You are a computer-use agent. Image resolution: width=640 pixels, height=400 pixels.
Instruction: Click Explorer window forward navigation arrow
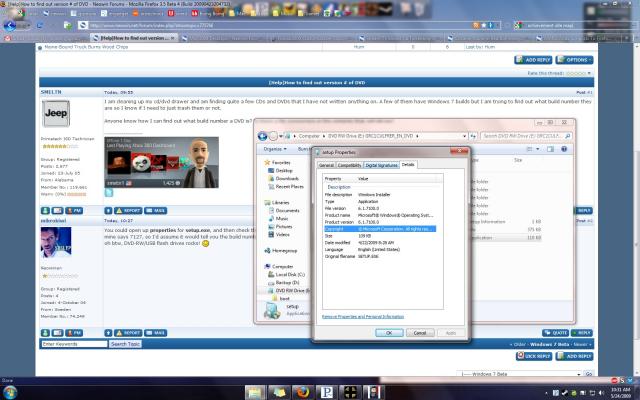(273, 136)
